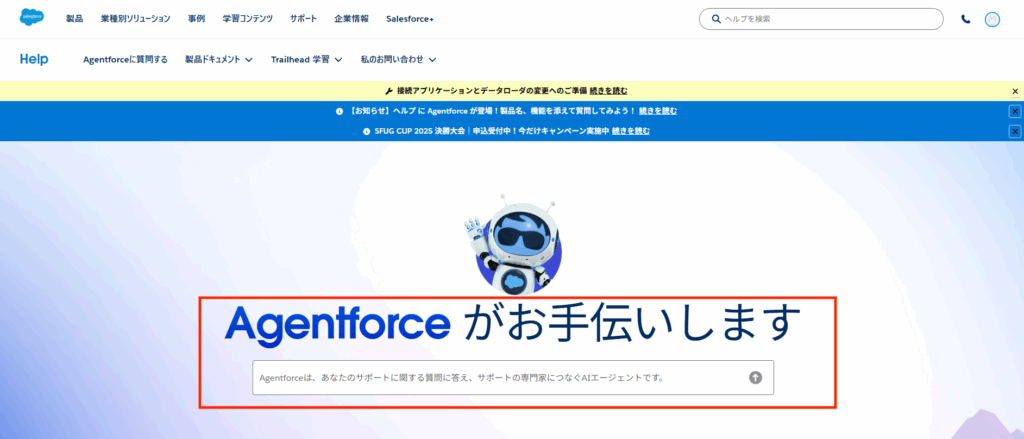This screenshot has width=1024, height=439.
Task: Open the user profile avatar
Action: (x=992, y=19)
